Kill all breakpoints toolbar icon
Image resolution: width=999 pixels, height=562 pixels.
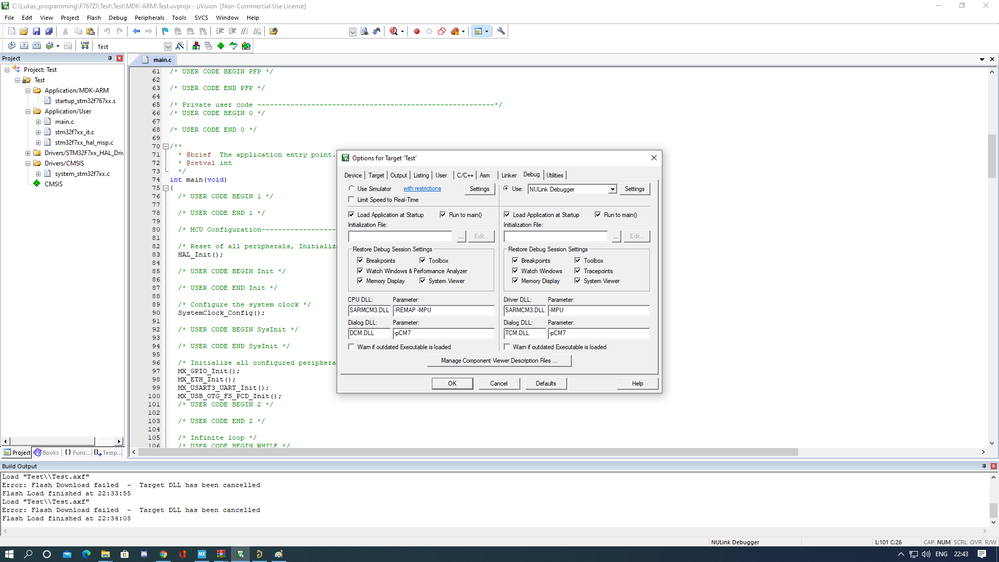pyautogui.click(x=455, y=31)
